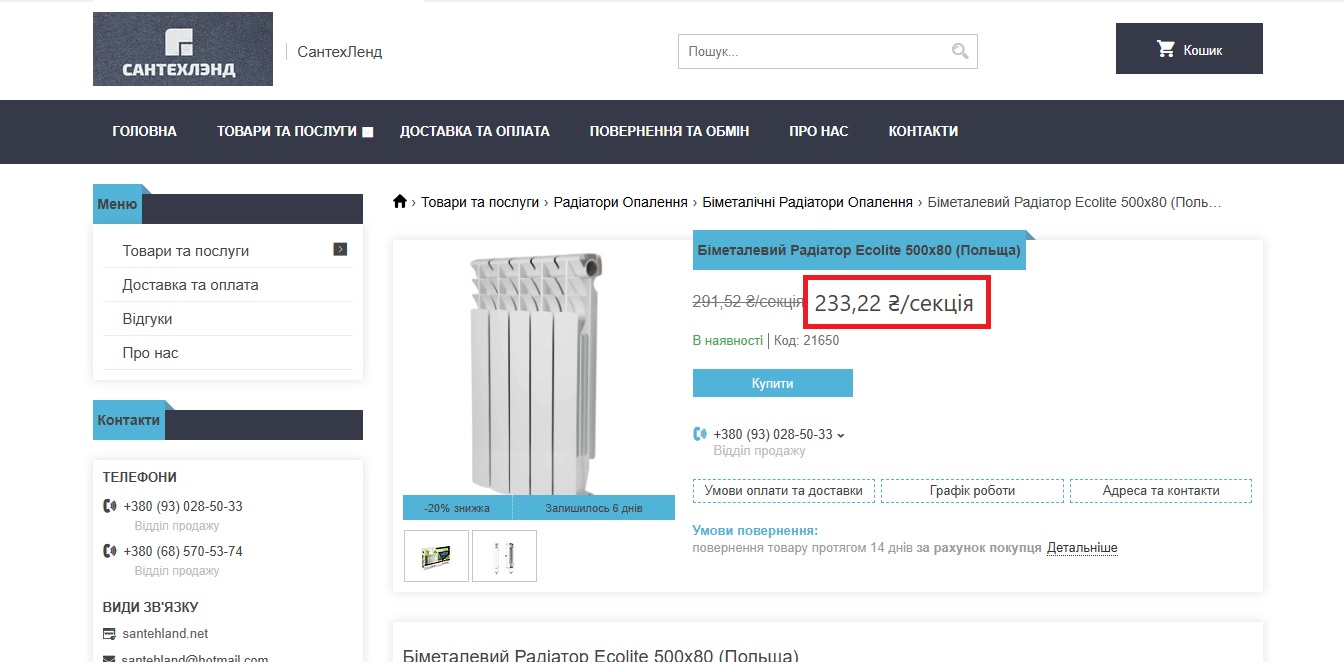Expand the phone number dropdown chevron under Купити
Screen dimensions: 1344x662
tap(841, 435)
